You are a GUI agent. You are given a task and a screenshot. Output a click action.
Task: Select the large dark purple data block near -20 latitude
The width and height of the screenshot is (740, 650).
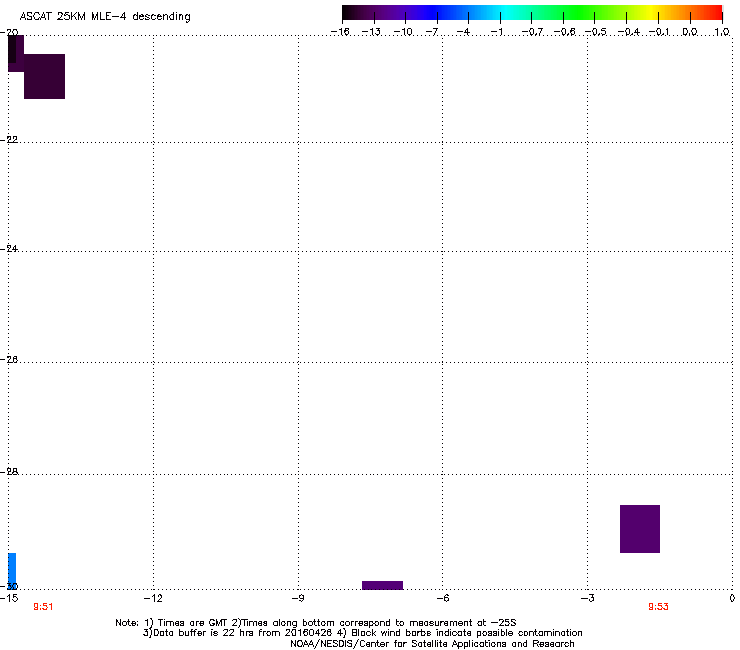(x=44, y=76)
